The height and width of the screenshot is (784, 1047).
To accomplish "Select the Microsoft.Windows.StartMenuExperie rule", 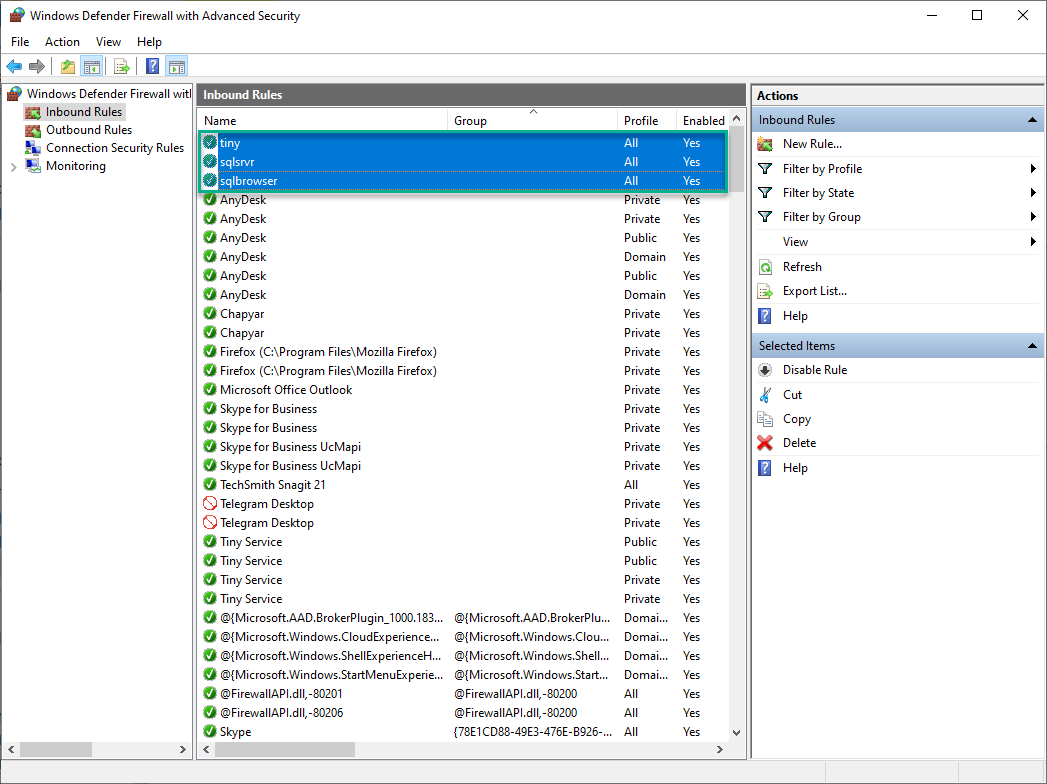I will coord(463,674).
